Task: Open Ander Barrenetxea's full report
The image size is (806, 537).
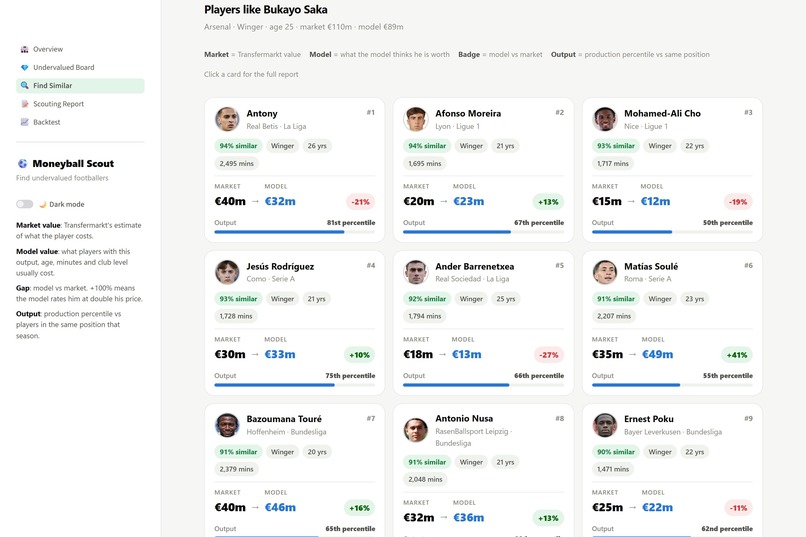Action: click(x=474, y=267)
